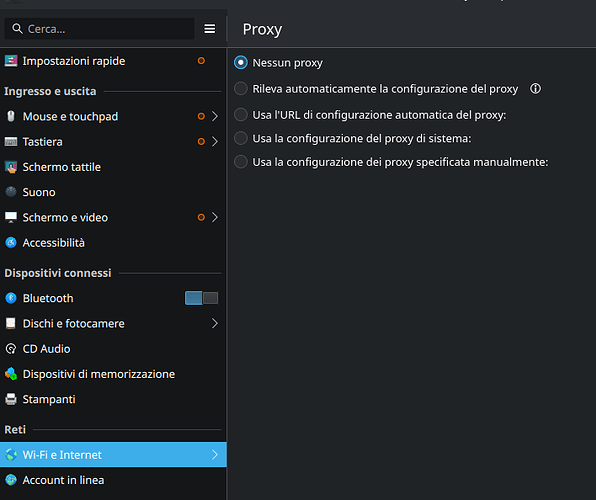Viewport: 596px width, 500px height.
Task: Click orange changed indicator on Mouse e touchpad
Action: [x=201, y=116]
